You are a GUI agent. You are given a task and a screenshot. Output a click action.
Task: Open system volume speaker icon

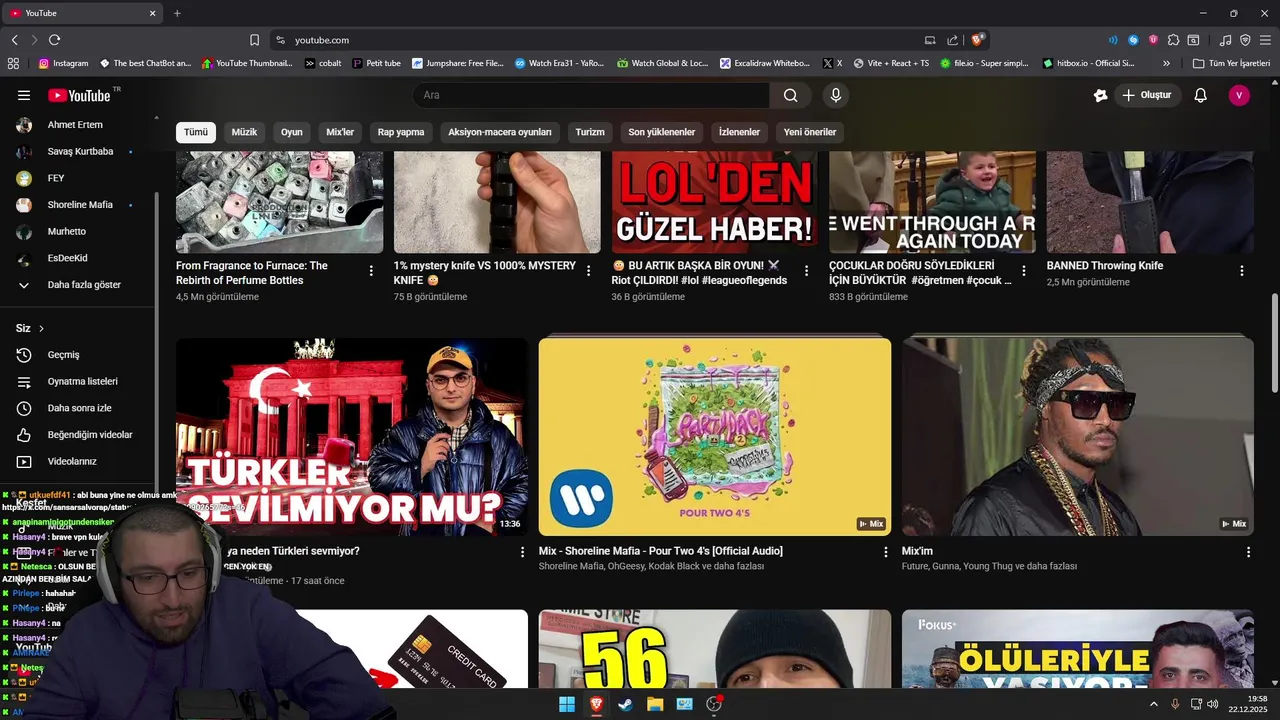coord(1213,704)
